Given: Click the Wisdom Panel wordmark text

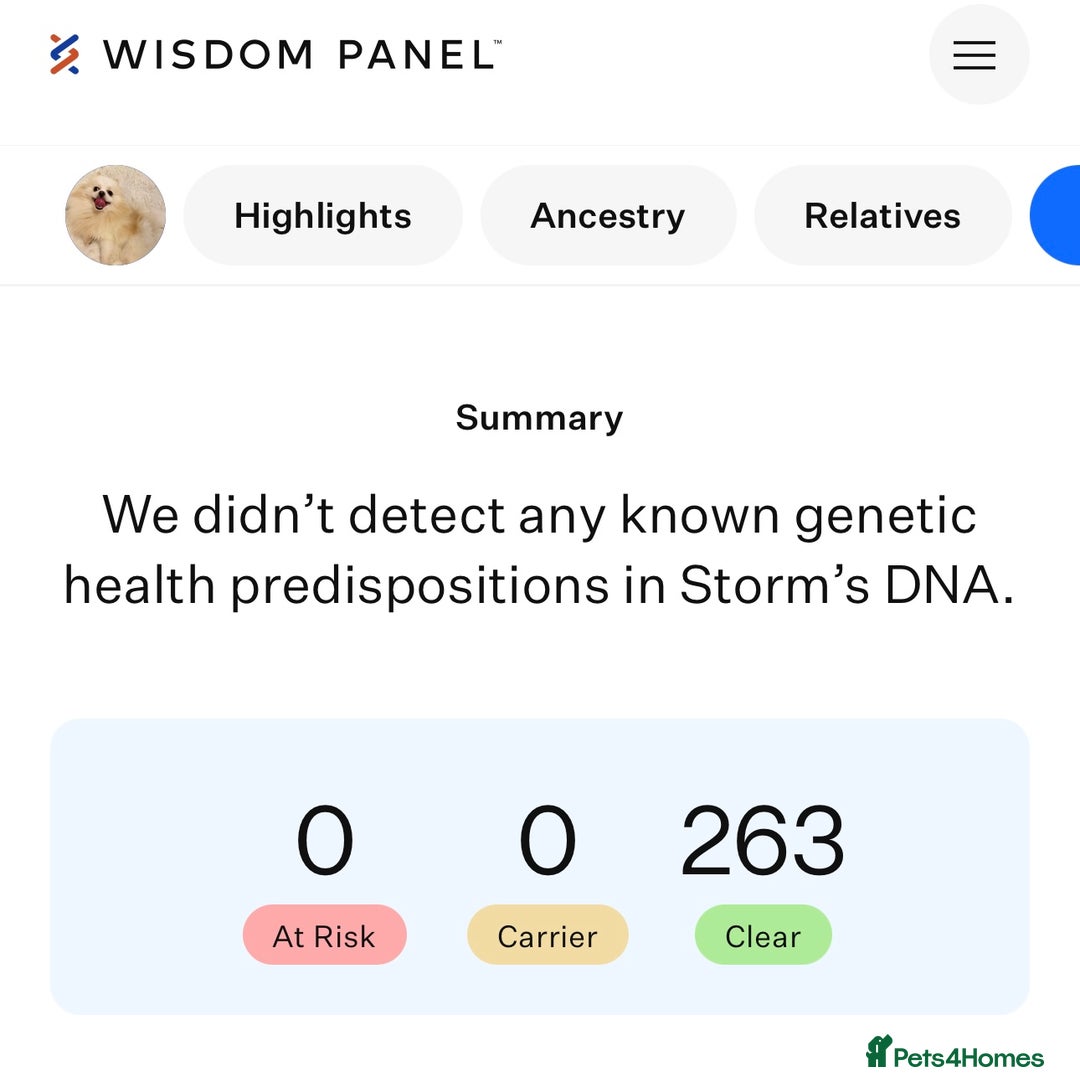Looking at the screenshot, I should pyautogui.click(x=299, y=55).
